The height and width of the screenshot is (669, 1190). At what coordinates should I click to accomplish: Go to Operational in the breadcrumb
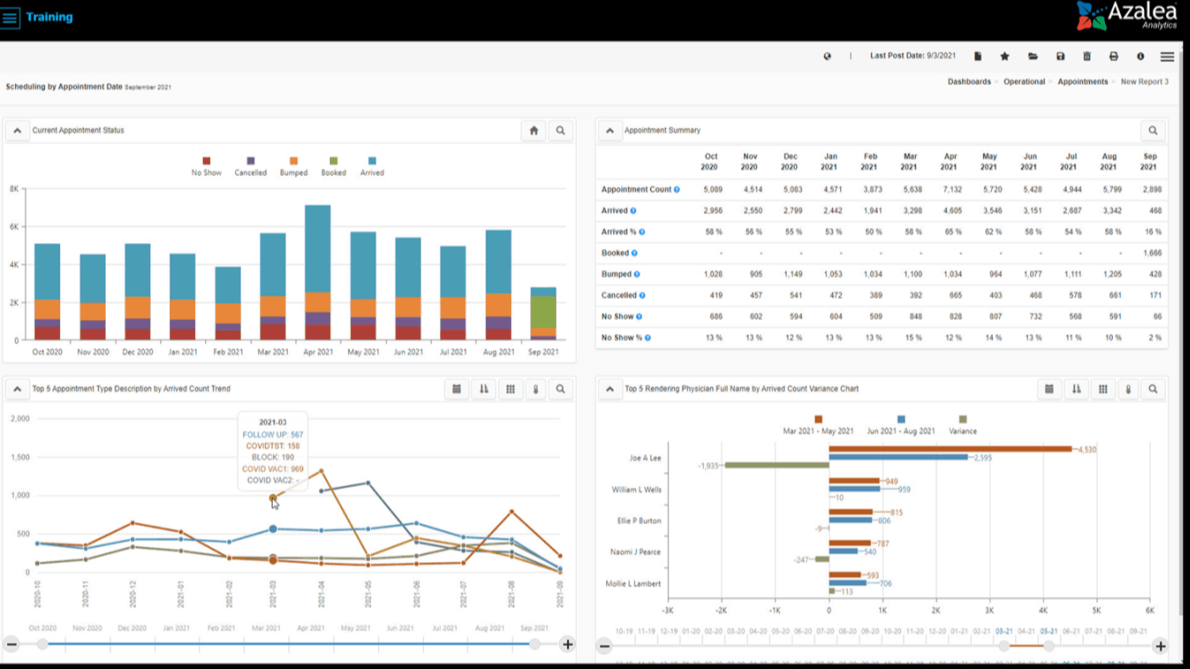1024,82
